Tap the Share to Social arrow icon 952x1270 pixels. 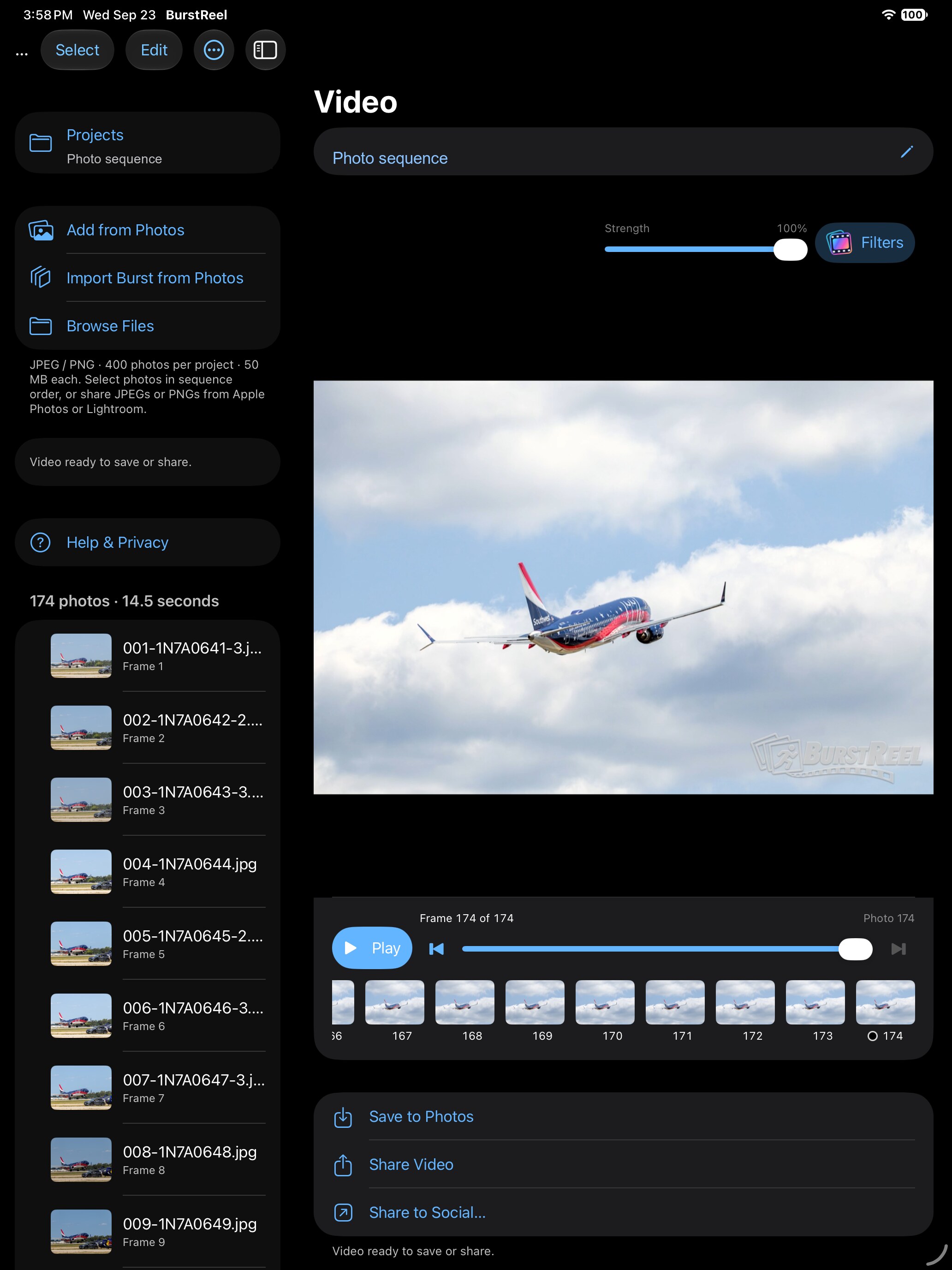[343, 1213]
